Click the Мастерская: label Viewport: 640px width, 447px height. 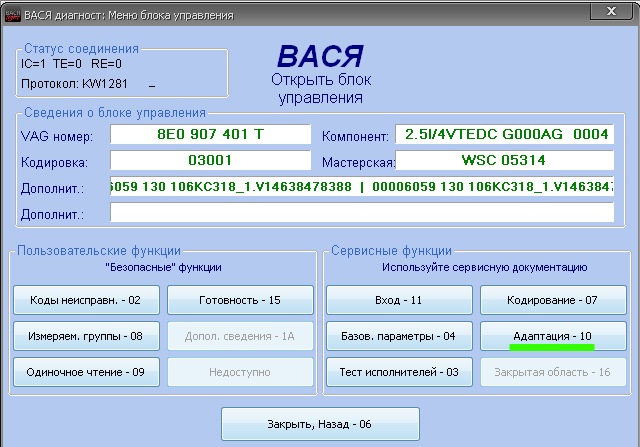358,162
